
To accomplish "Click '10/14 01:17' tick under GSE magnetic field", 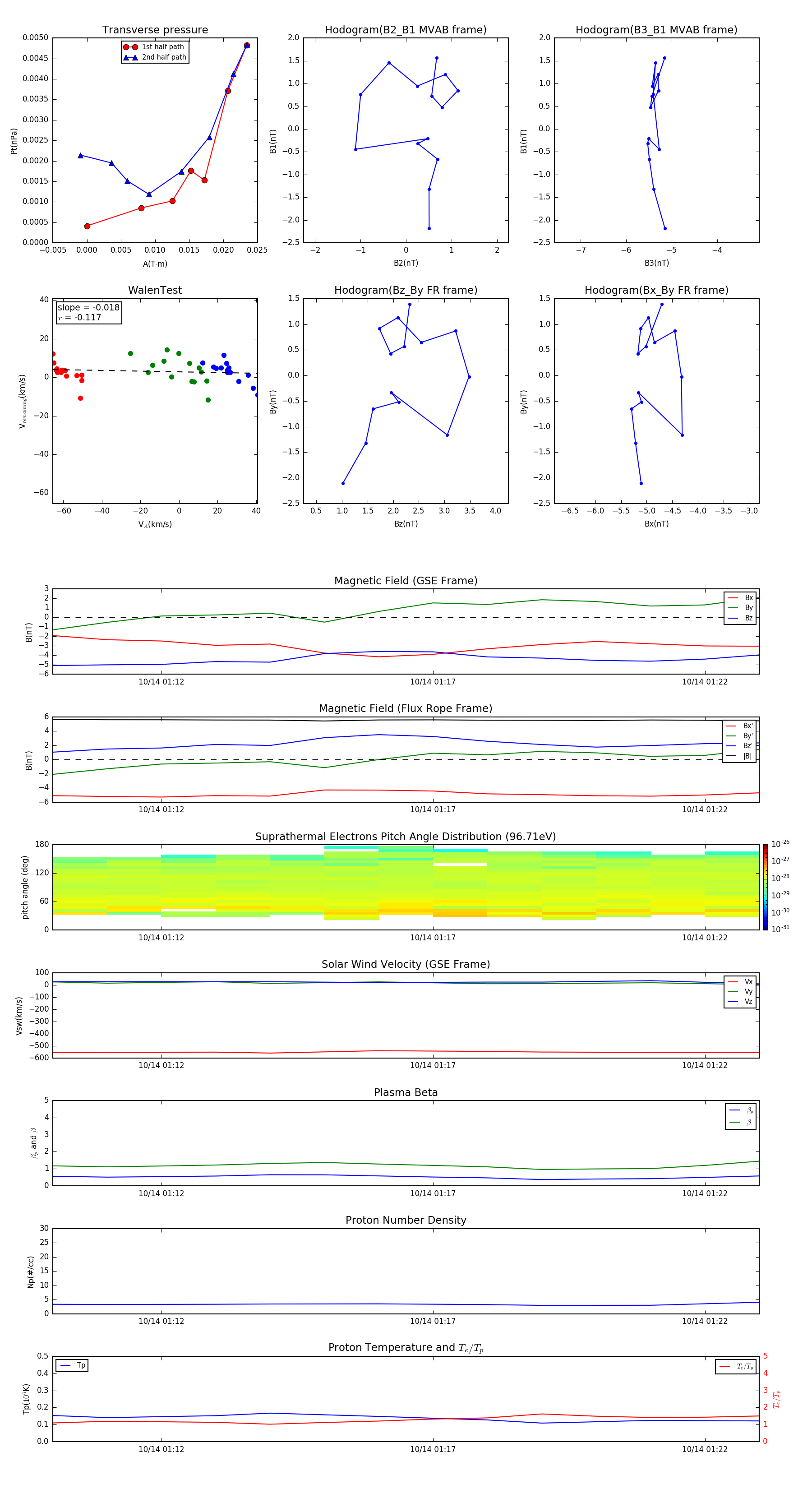I will coord(433,682).
